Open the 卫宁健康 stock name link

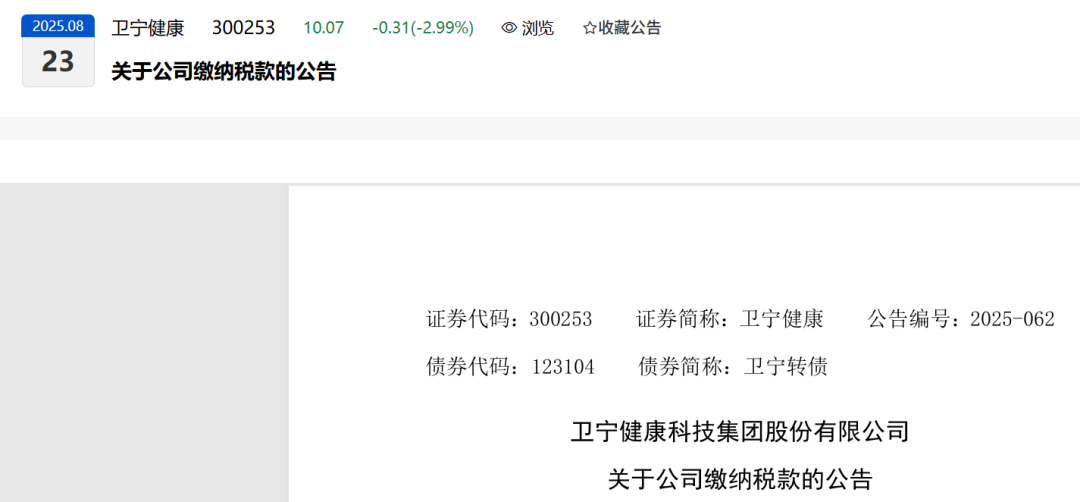pyautogui.click(x=147, y=28)
